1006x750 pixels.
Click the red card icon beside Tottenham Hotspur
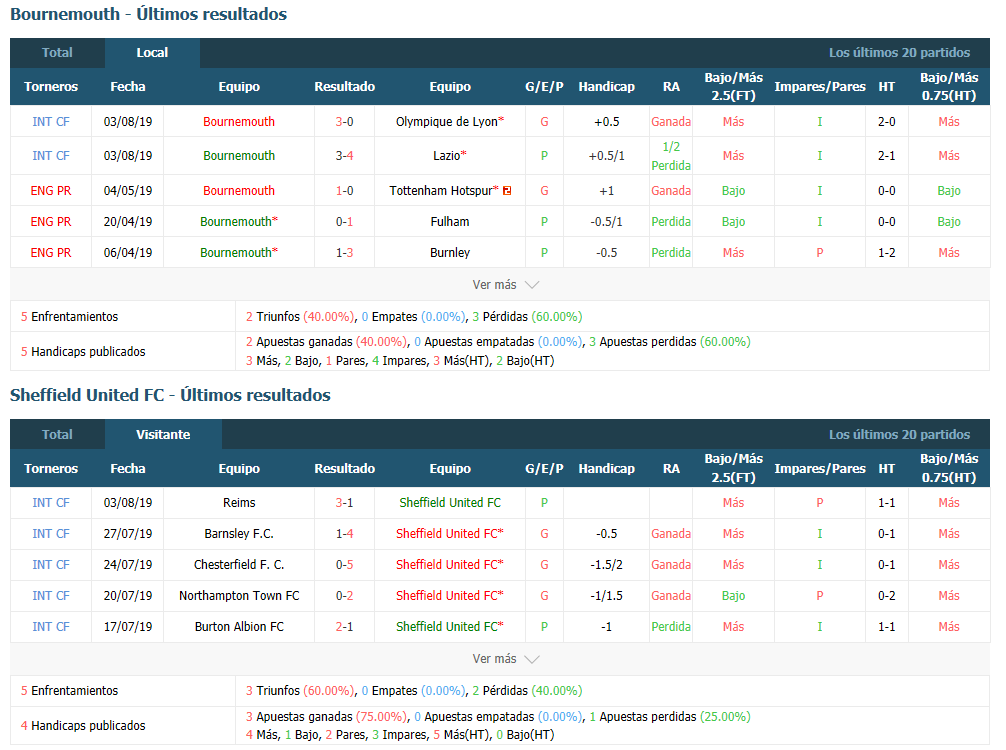click(x=507, y=191)
